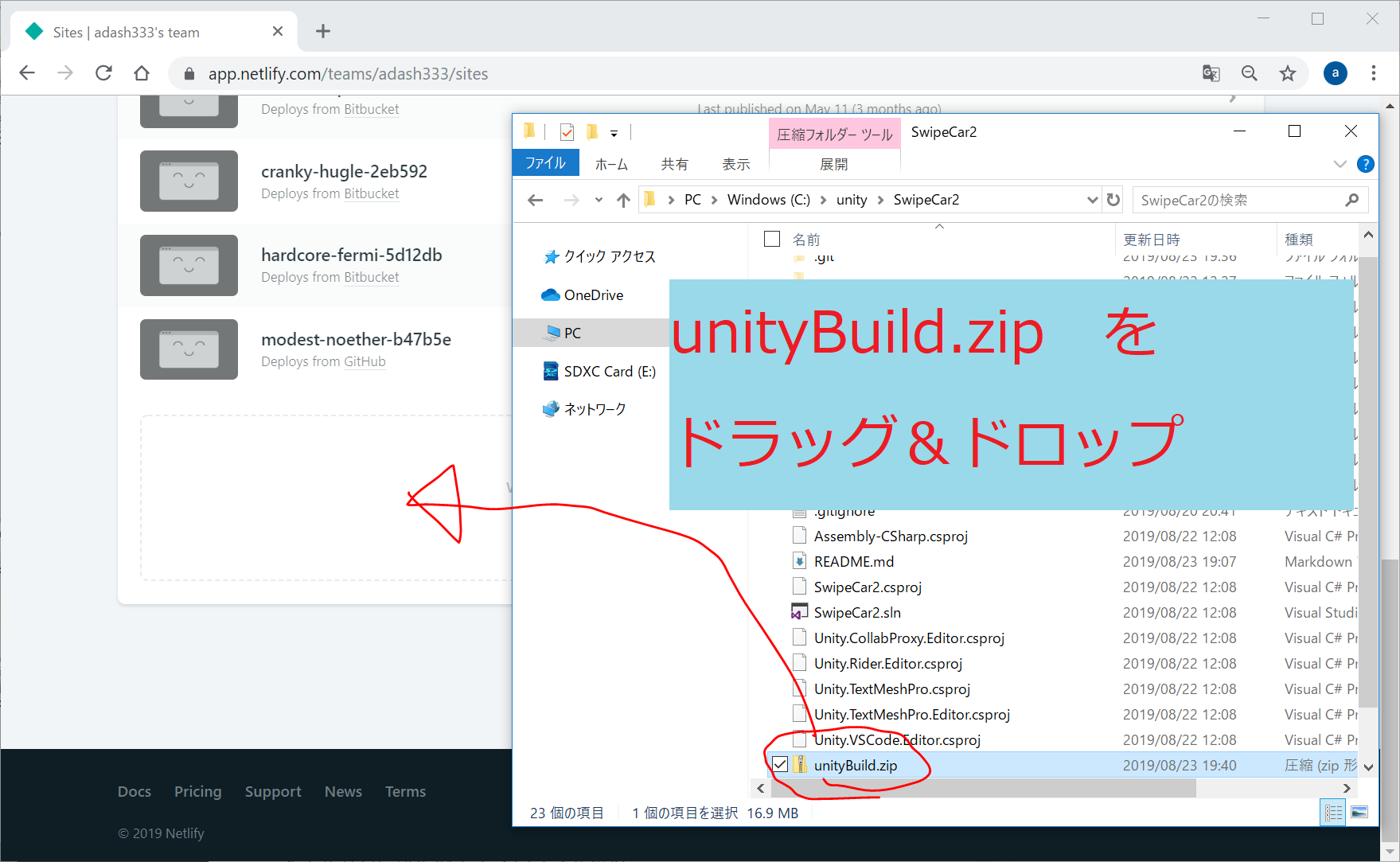1400x862 pixels.
Task: Sort by 更新日時 column header
Action: click(x=1151, y=240)
